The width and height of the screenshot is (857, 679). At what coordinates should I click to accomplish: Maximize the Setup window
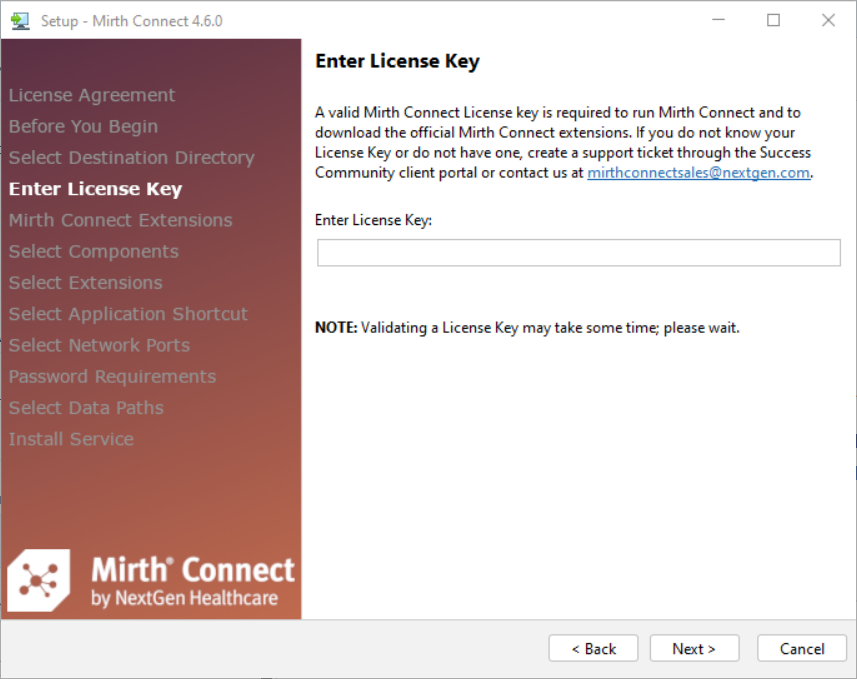click(x=773, y=20)
